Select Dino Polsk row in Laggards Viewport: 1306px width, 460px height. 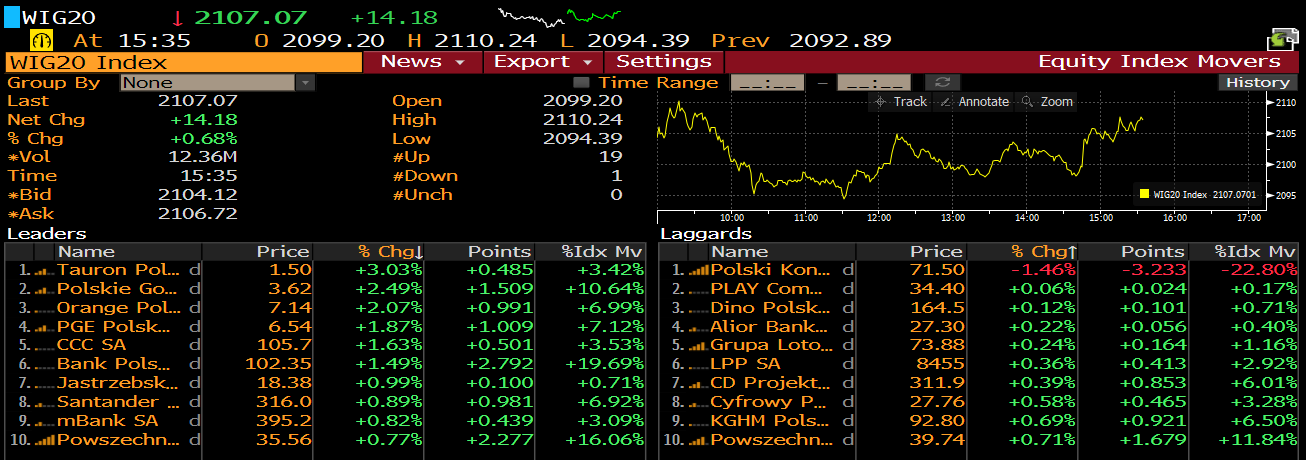click(979, 308)
